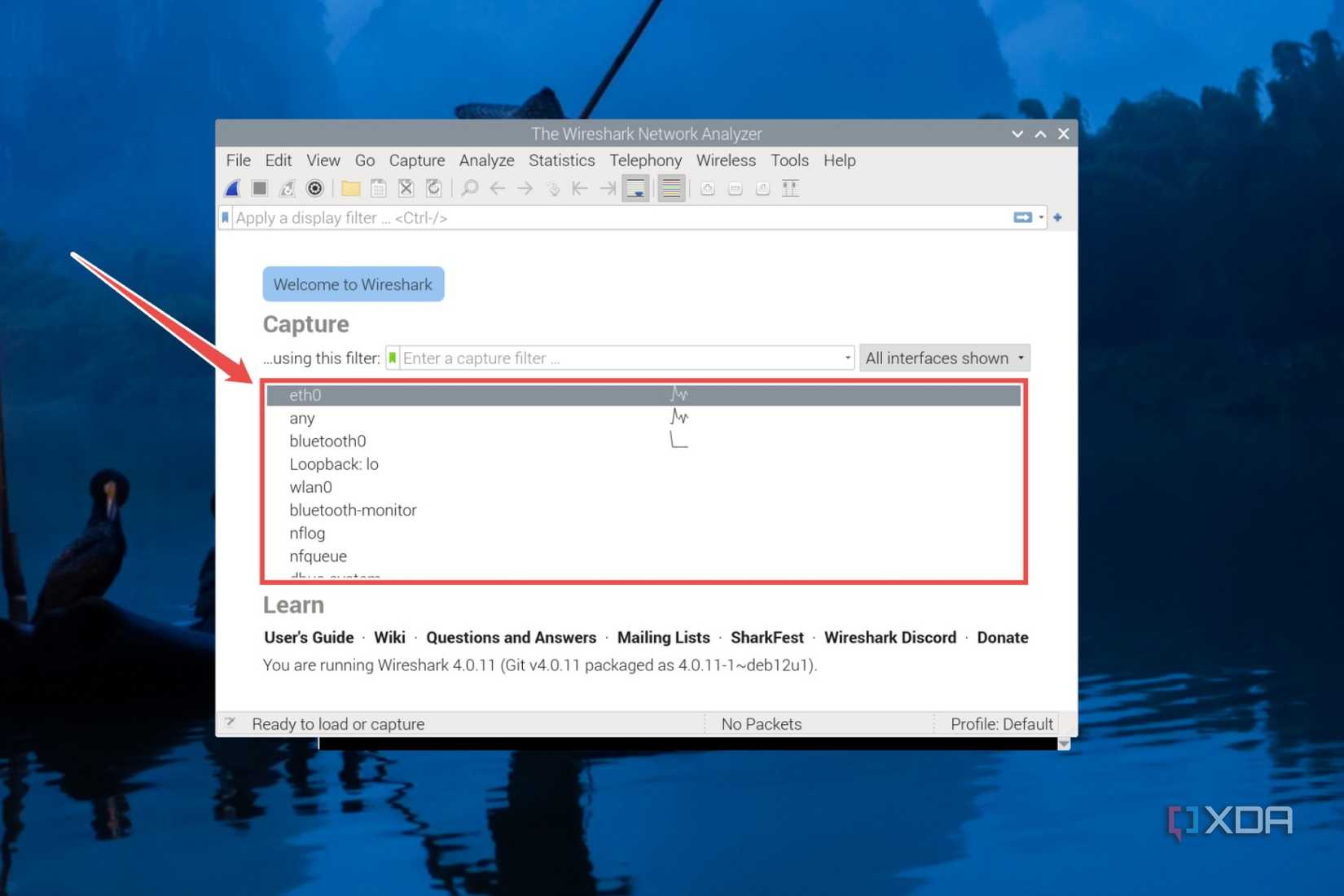Click the expert information status bar icon
This screenshot has height=896, width=1344.
coord(231,723)
